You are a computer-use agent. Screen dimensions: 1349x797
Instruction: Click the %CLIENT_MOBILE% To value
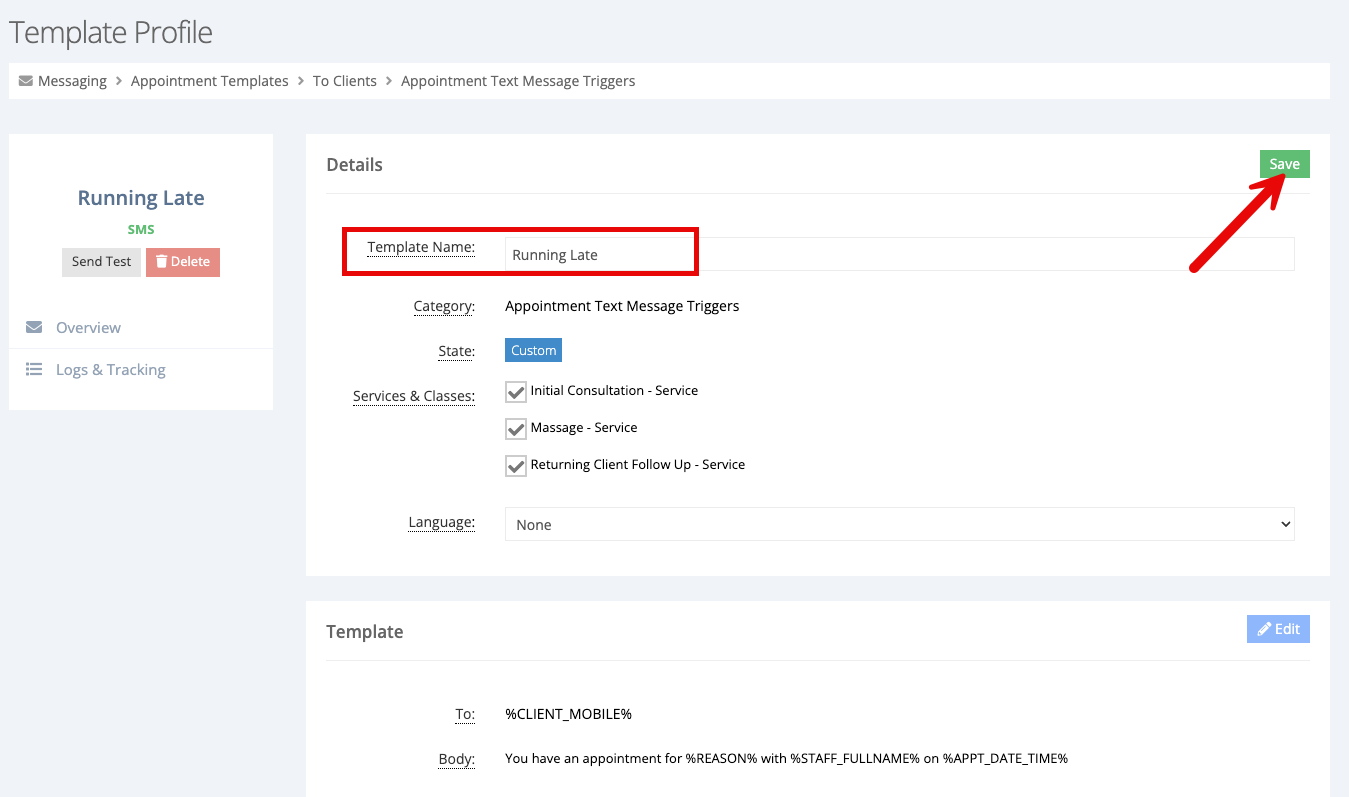(x=568, y=714)
